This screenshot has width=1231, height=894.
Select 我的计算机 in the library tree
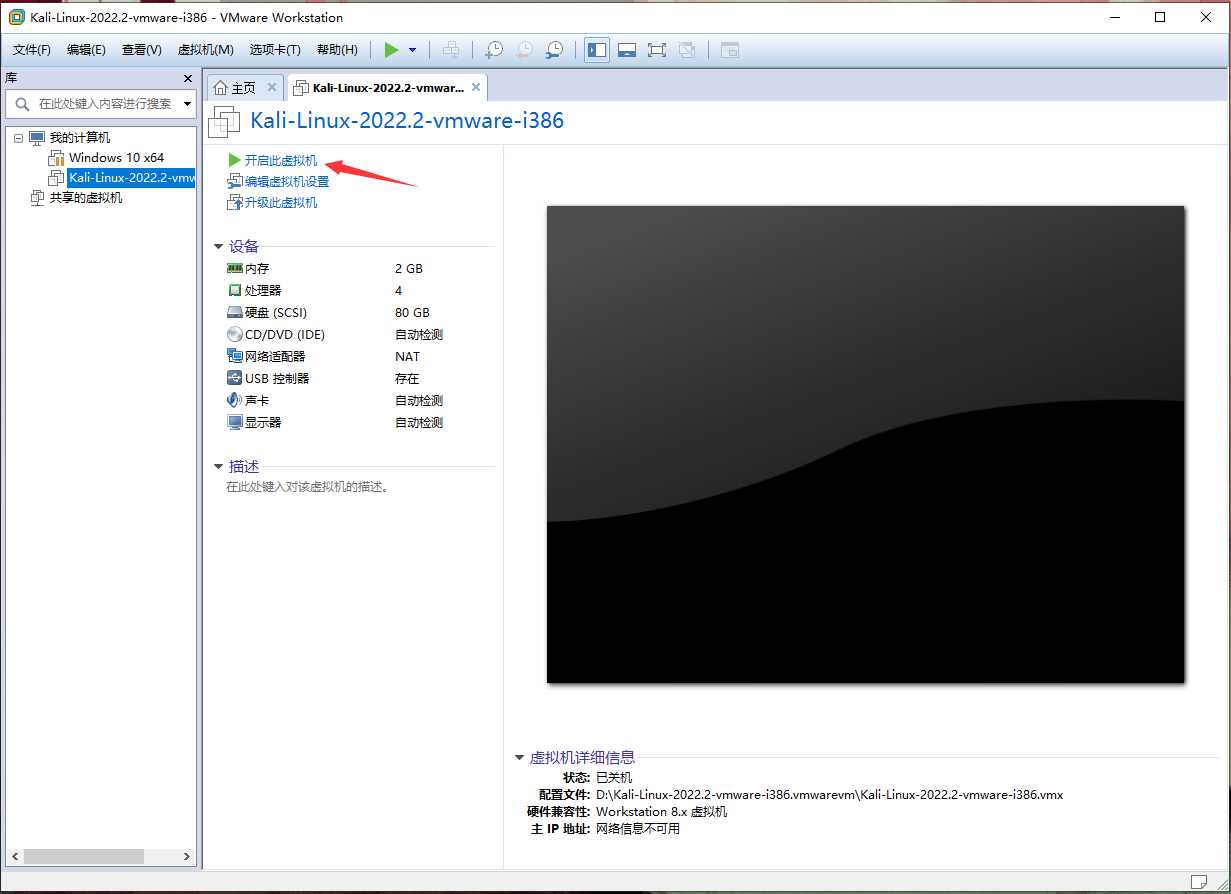click(80, 138)
